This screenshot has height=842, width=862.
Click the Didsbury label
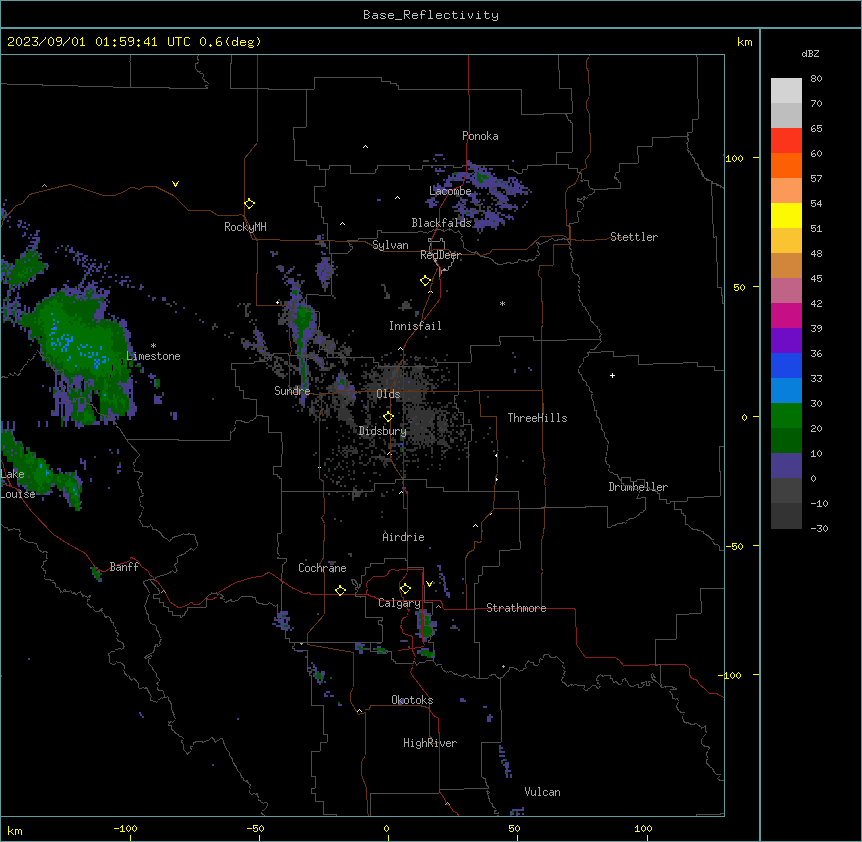point(382,431)
